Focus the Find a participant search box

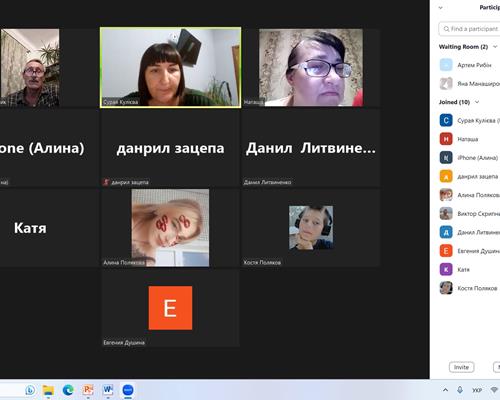(x=470, y=29)
